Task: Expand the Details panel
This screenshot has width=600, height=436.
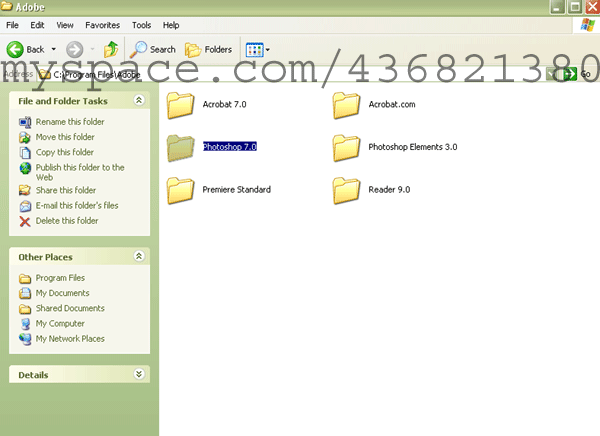Action: (139, 374)
